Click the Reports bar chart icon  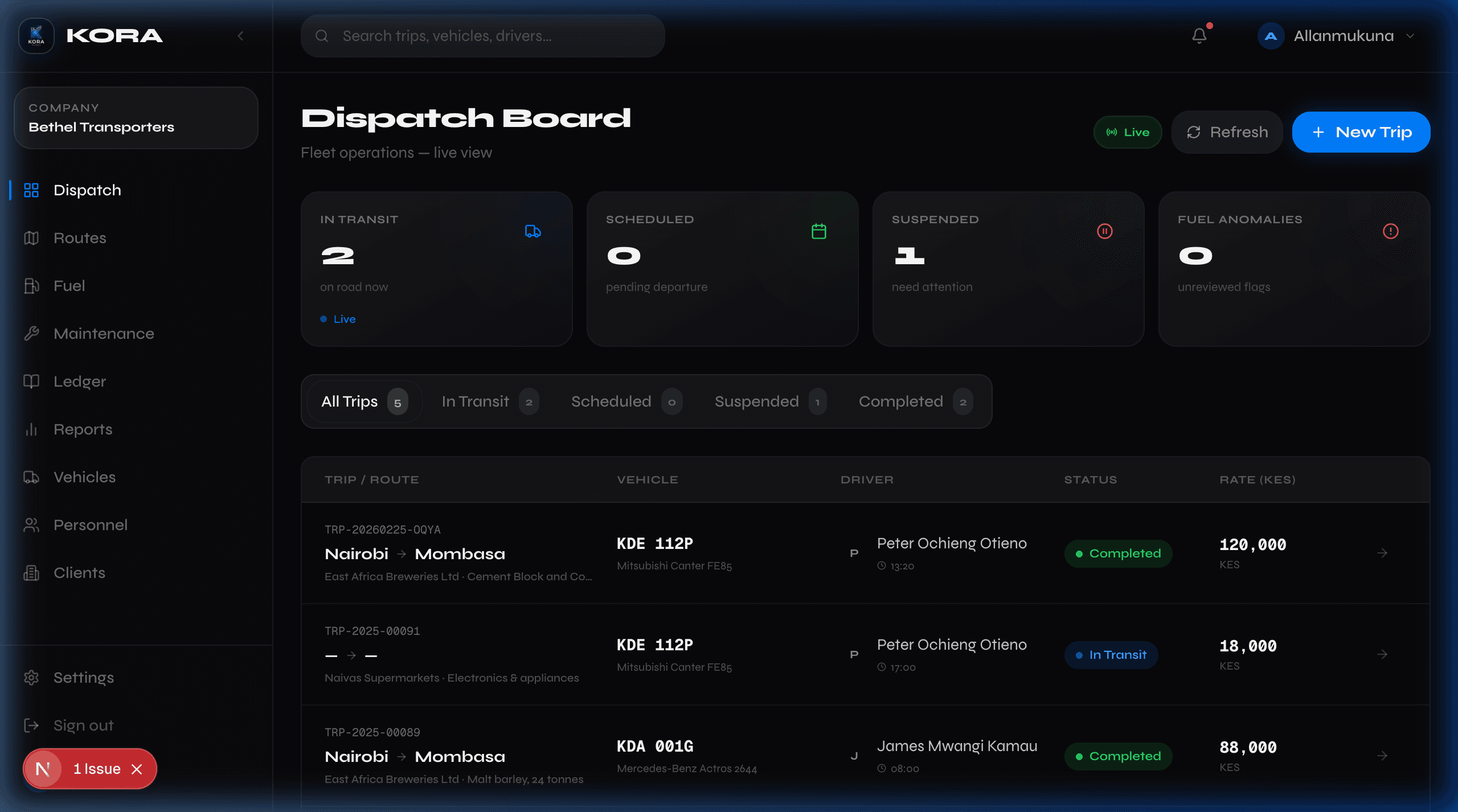point(31,429)
